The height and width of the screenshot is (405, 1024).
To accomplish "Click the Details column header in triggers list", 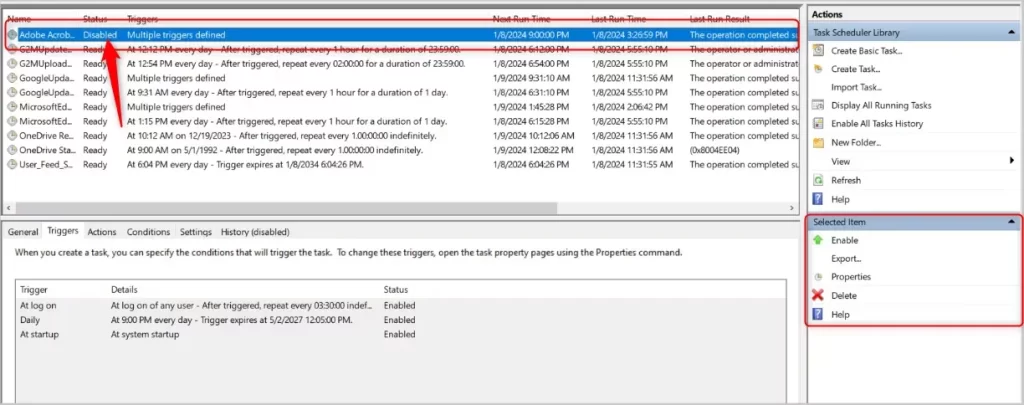I will (124, 289).
